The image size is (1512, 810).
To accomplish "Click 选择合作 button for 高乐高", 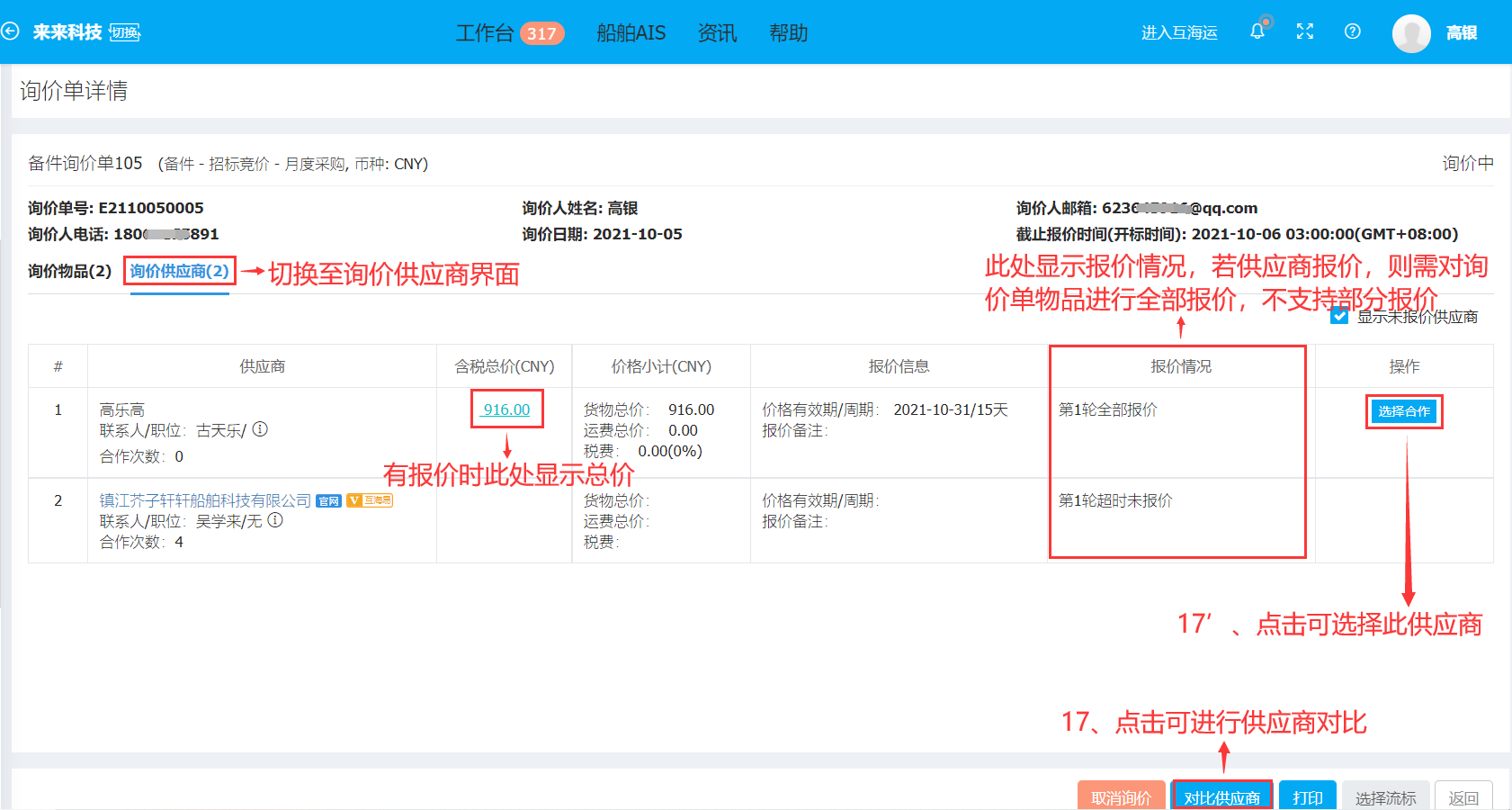I will [x=1404, y=411].
